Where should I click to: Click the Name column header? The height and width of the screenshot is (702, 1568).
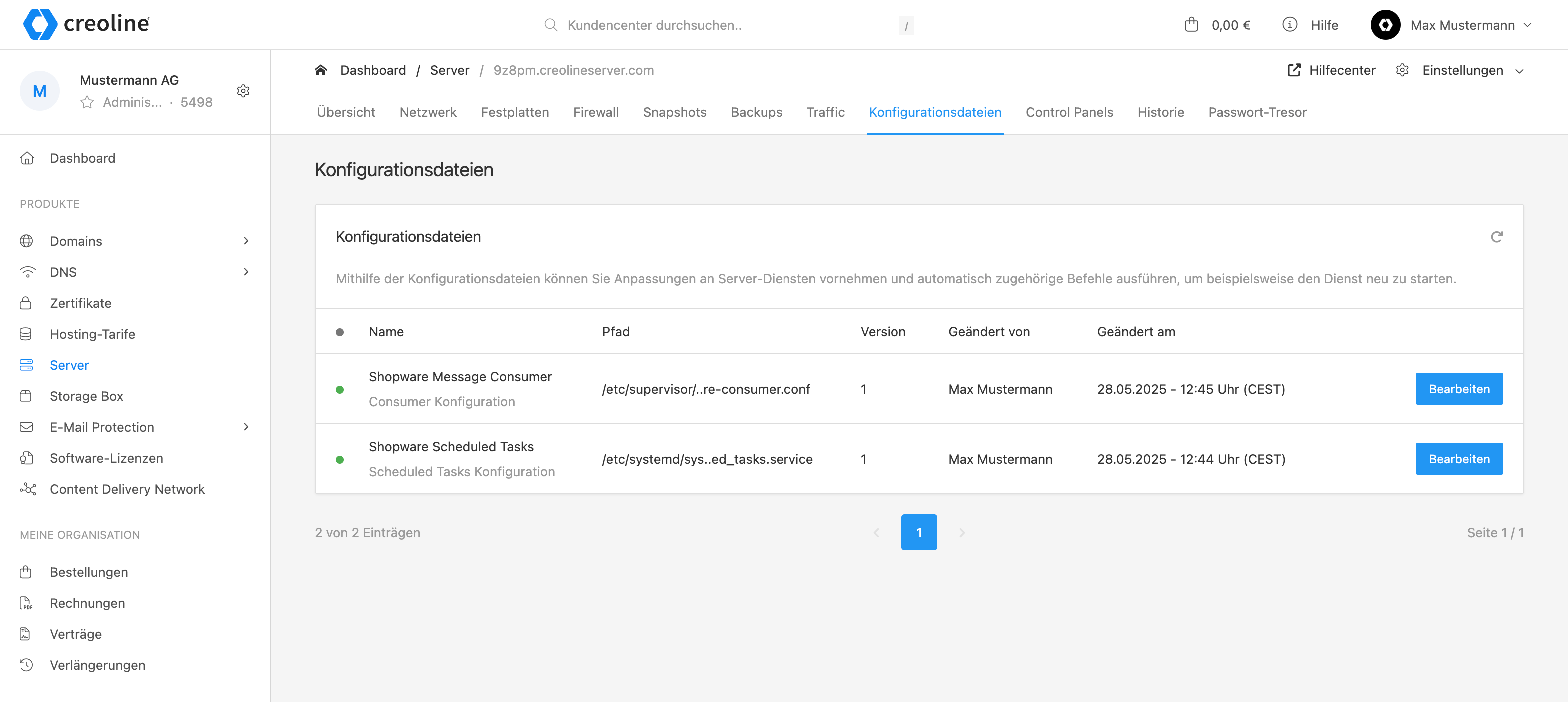pos(387,332)
